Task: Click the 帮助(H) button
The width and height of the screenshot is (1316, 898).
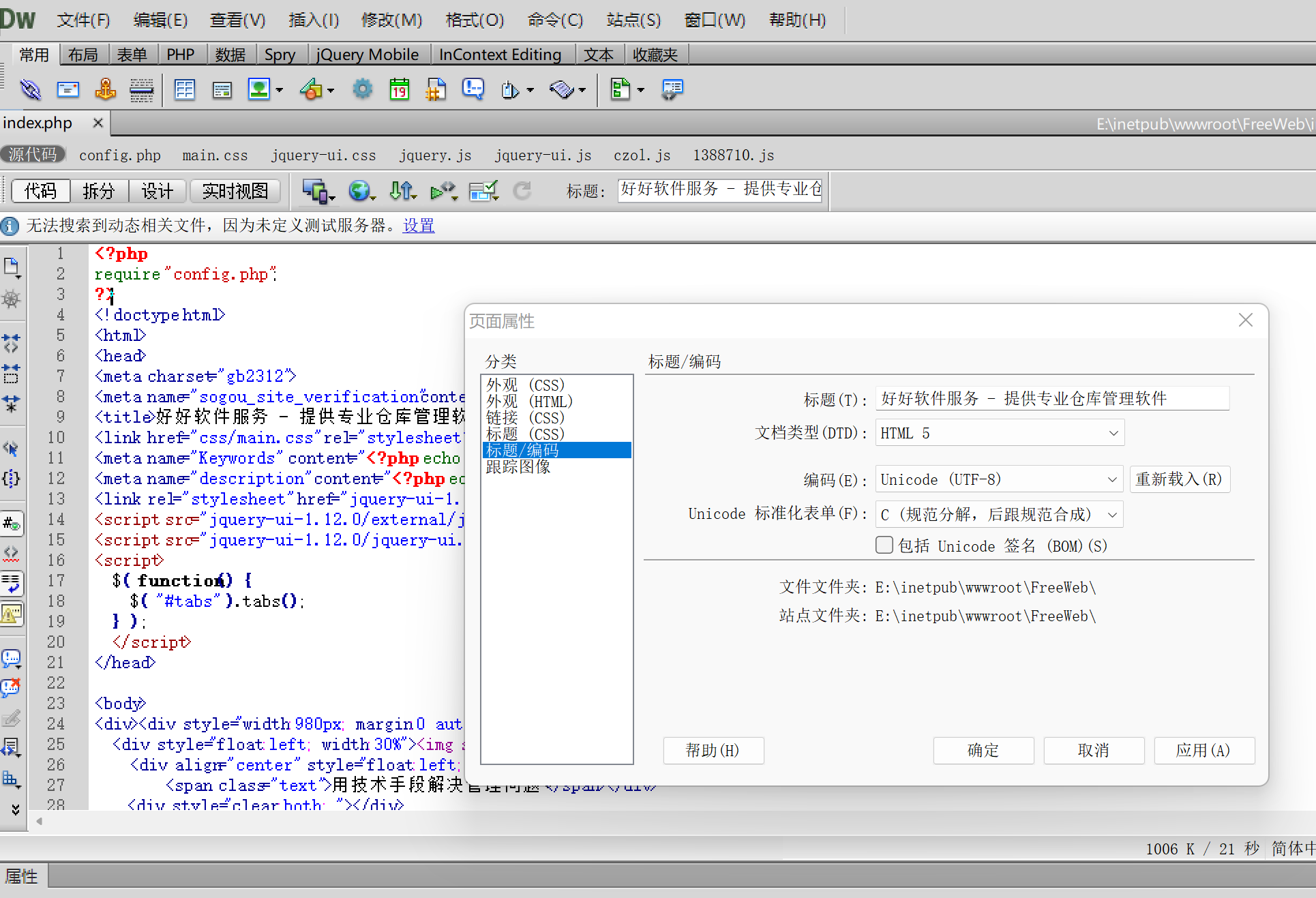Action: [713, 750]
